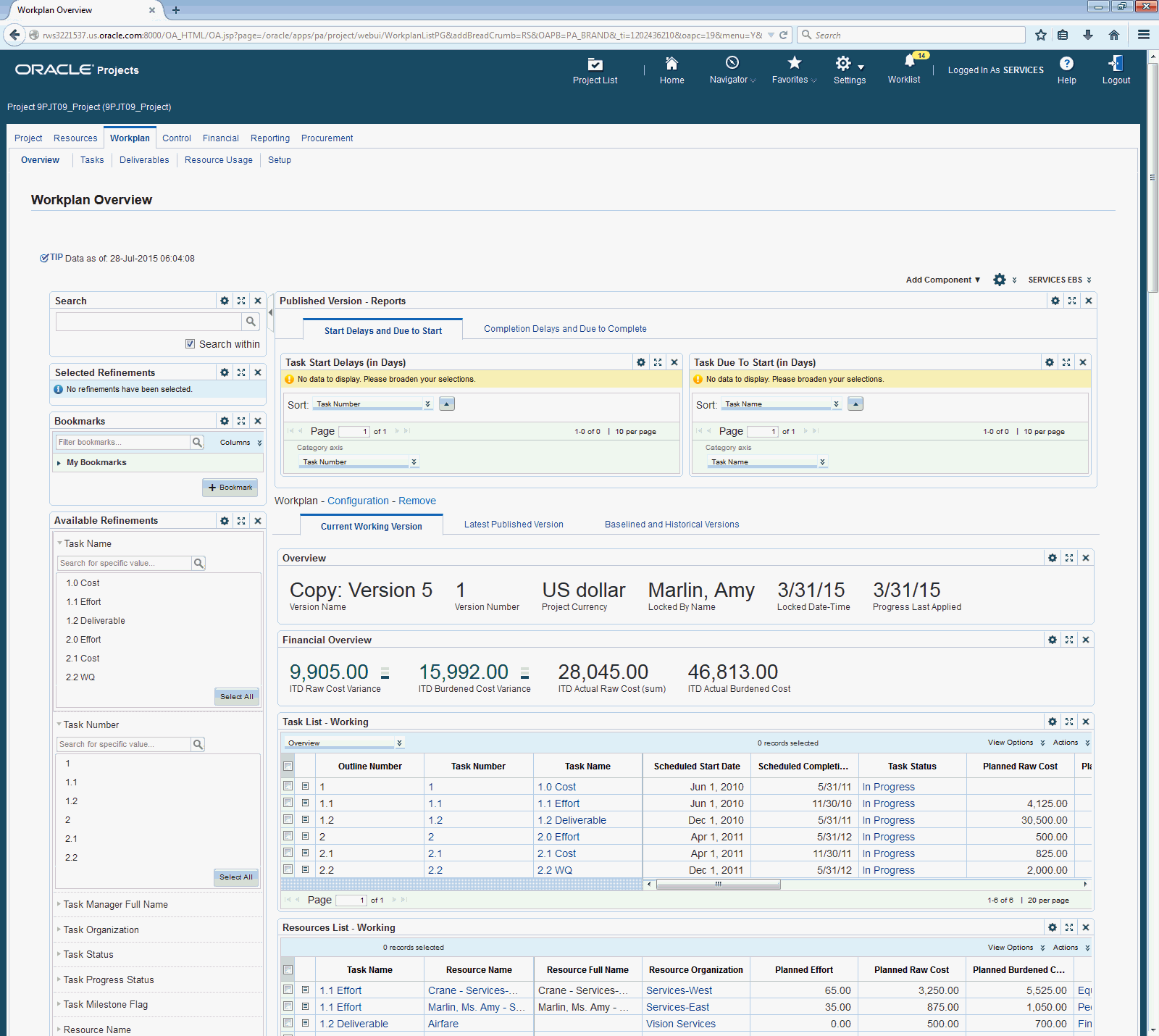
Task: Expand the Task Manager Full Name refinement
Action: tap(59, 903)
